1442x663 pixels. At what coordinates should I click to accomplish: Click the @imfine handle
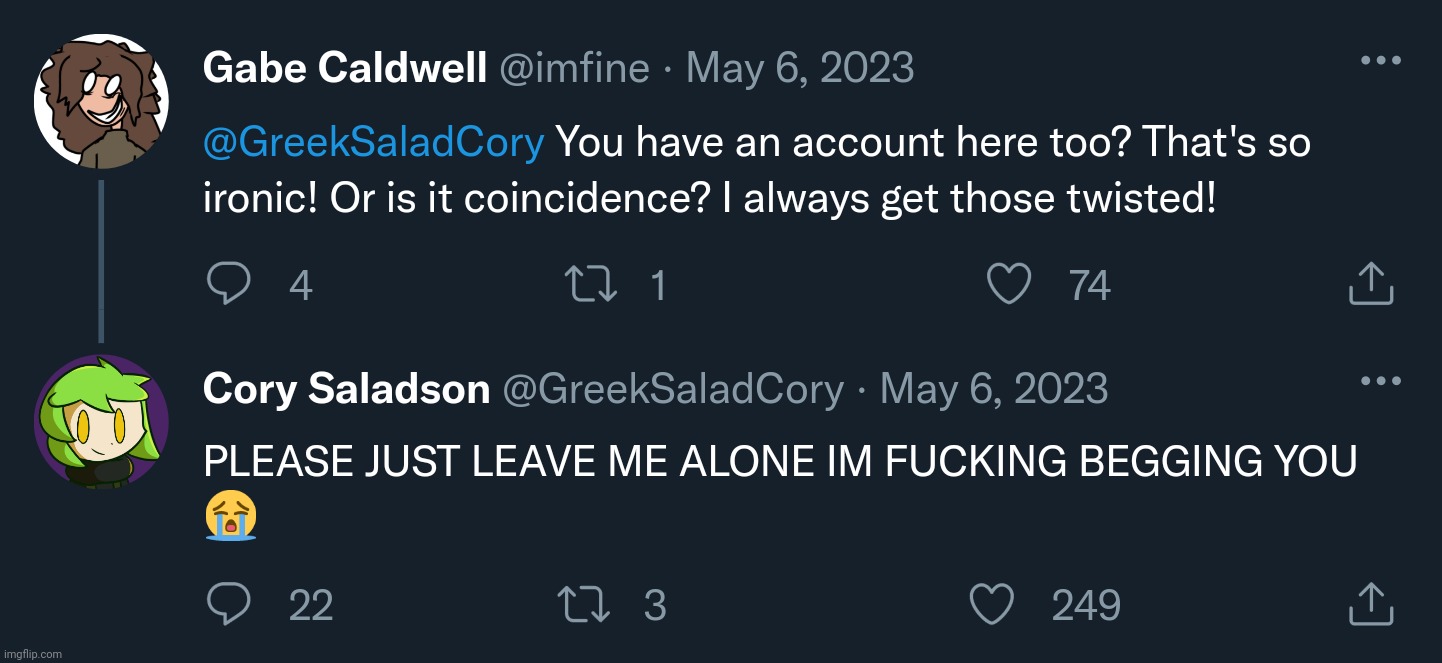pos(573,68)
